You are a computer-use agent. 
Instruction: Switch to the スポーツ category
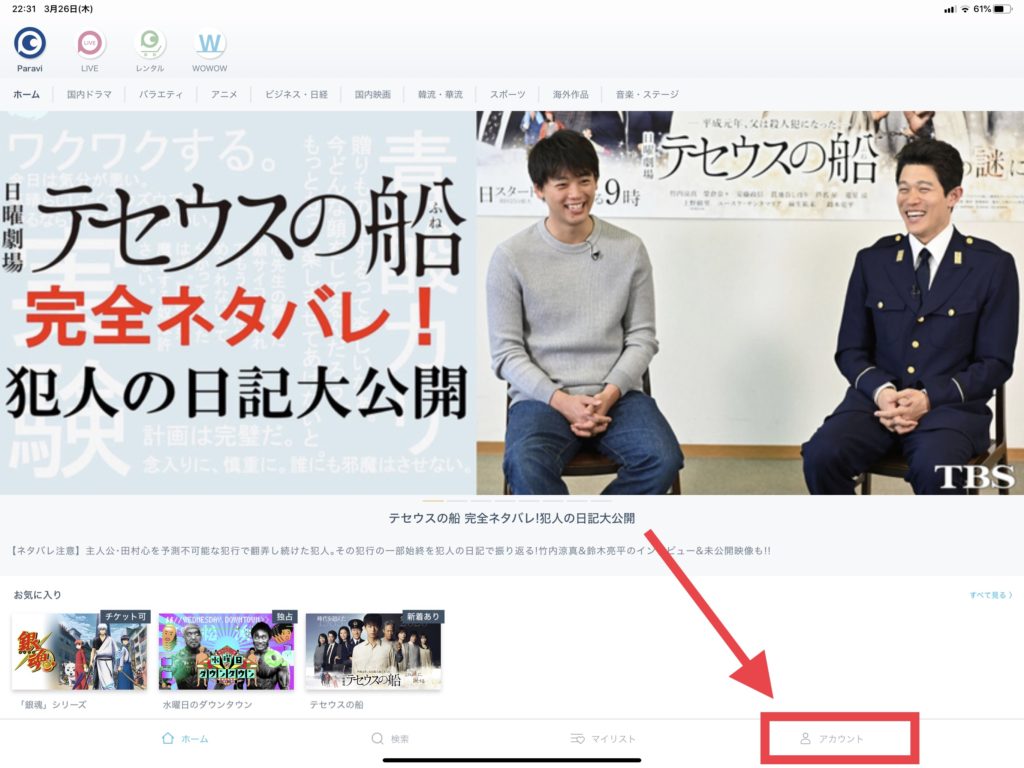tap(507, 95)
